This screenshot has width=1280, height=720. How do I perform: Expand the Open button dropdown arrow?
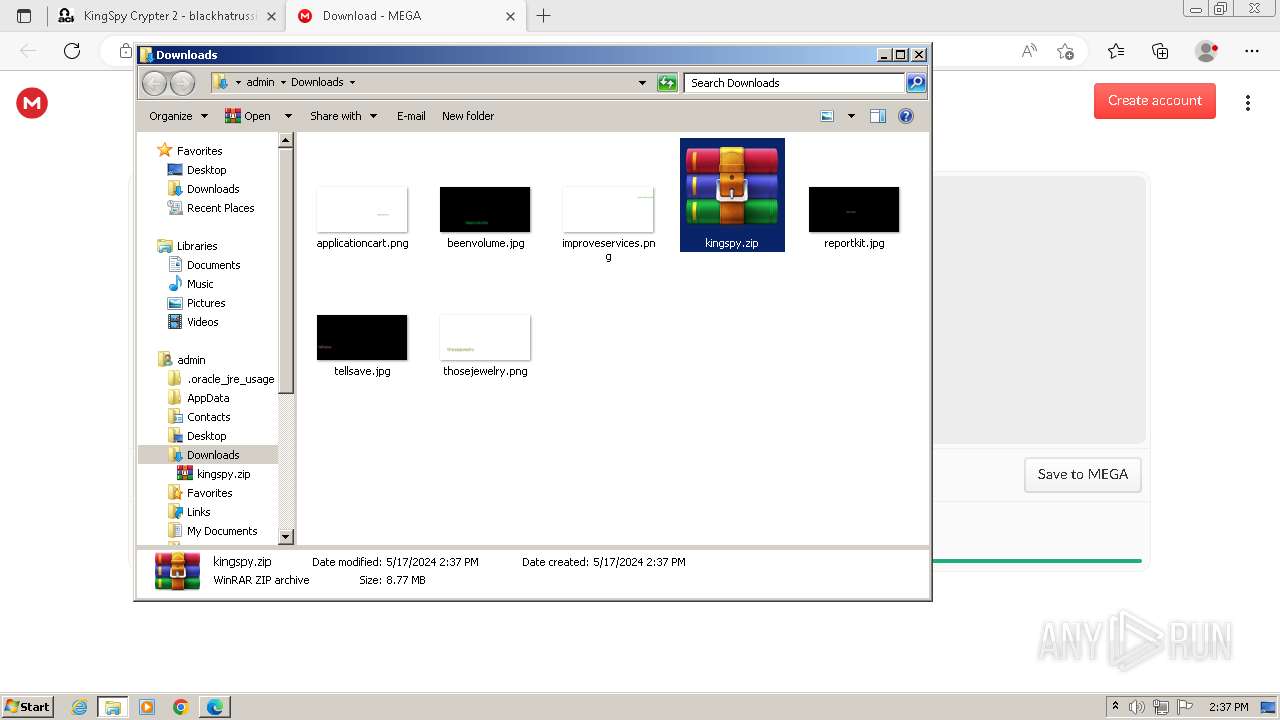(x=288, y=116)
